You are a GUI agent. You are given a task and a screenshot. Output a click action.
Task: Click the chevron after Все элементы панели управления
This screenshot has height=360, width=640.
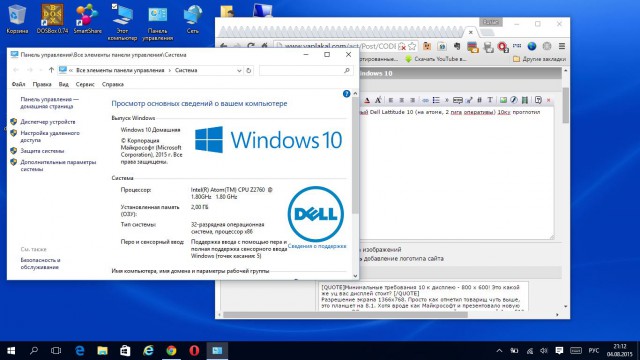170,70
